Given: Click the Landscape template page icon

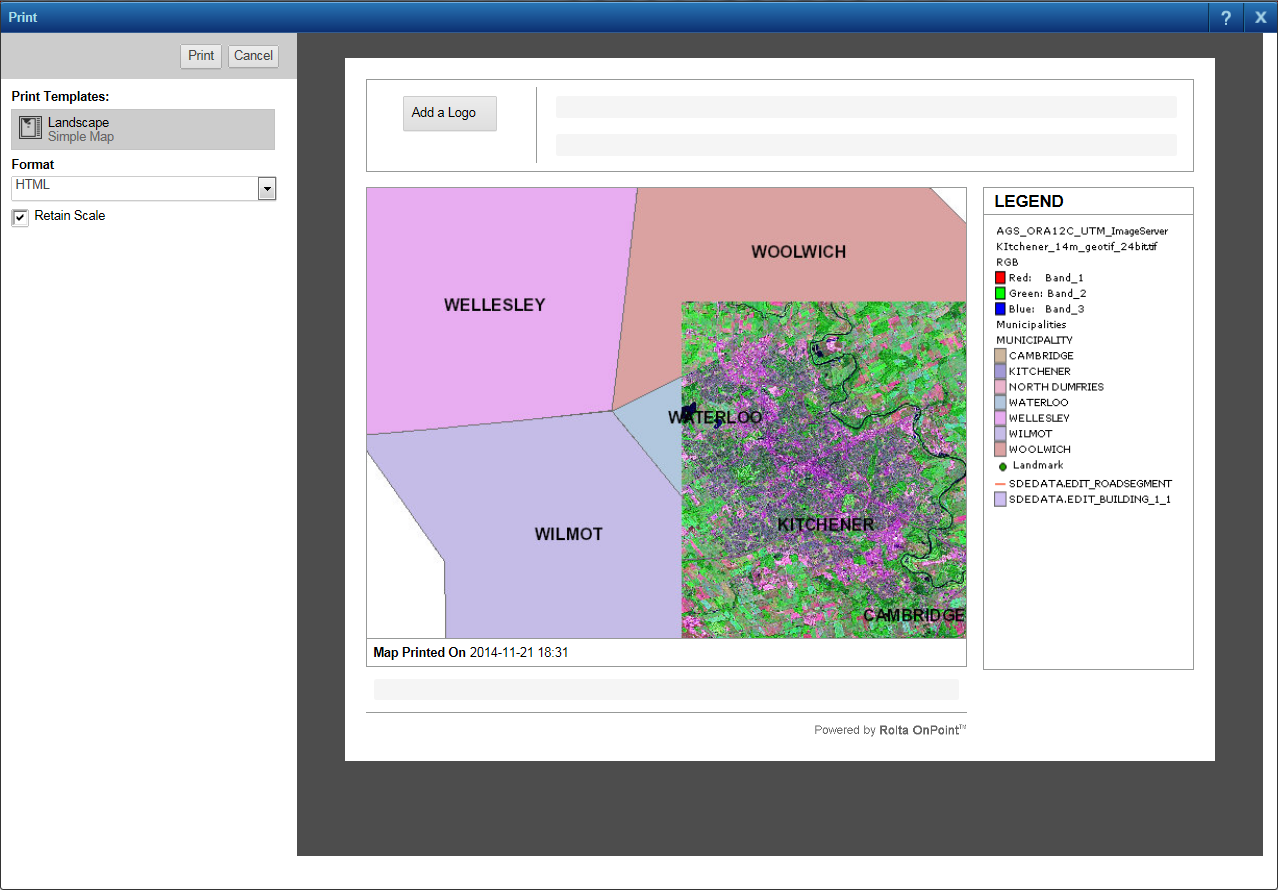Looking at the screenshot, I should (30, 128).
